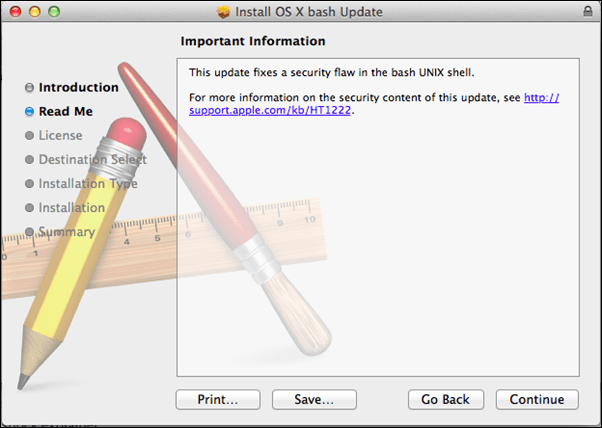Click the Destination Select step bullet
602x428 pixels.
[x=30, y=160]
